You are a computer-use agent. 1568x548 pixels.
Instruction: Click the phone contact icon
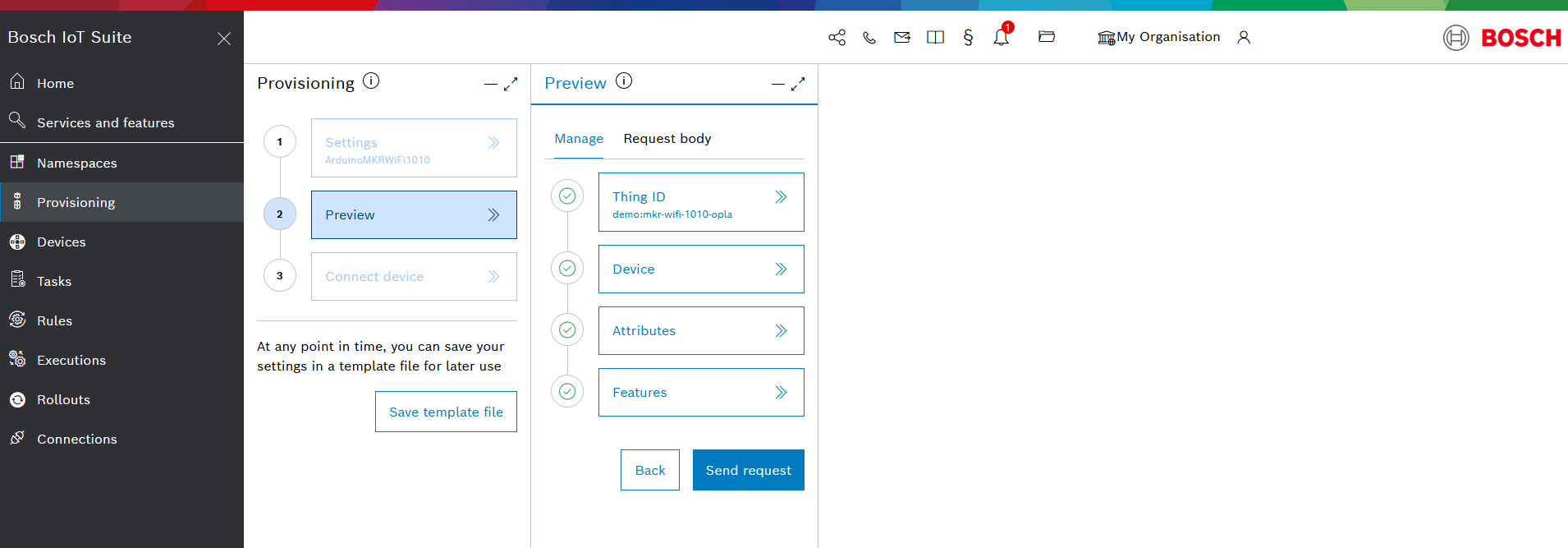coord(869,37)
